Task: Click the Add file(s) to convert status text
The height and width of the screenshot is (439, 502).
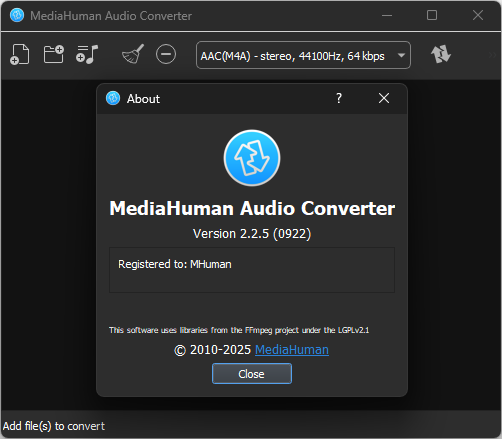Action: click(x=54, y=426)
